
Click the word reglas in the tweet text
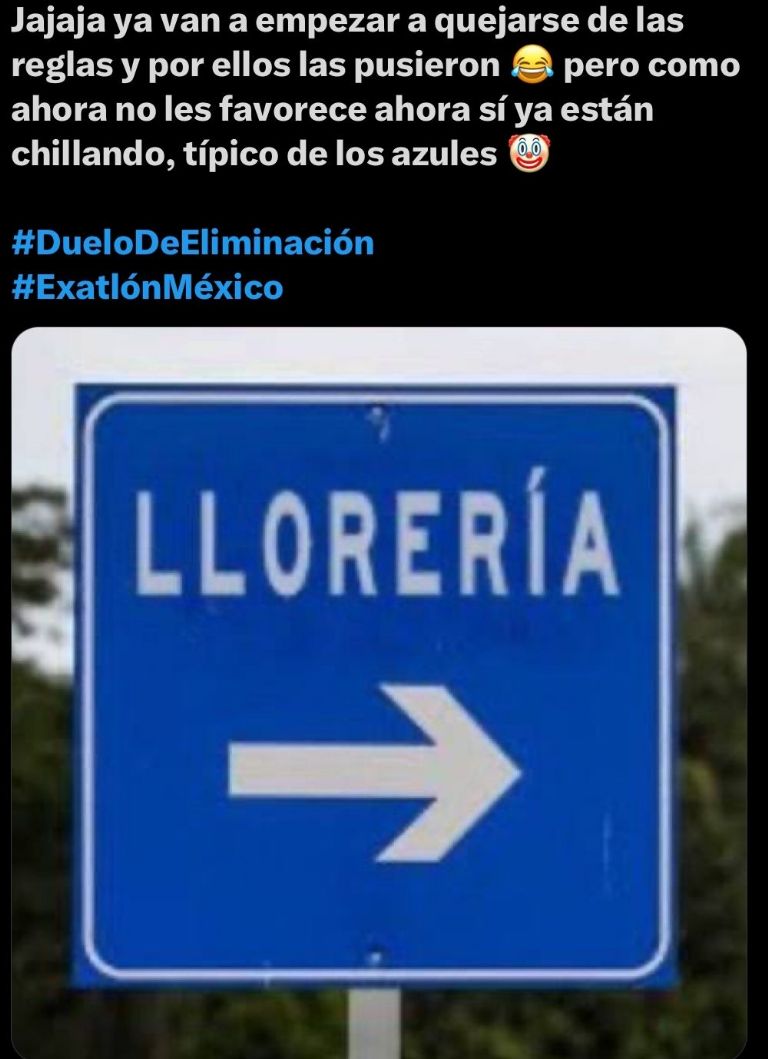(61, 67)
